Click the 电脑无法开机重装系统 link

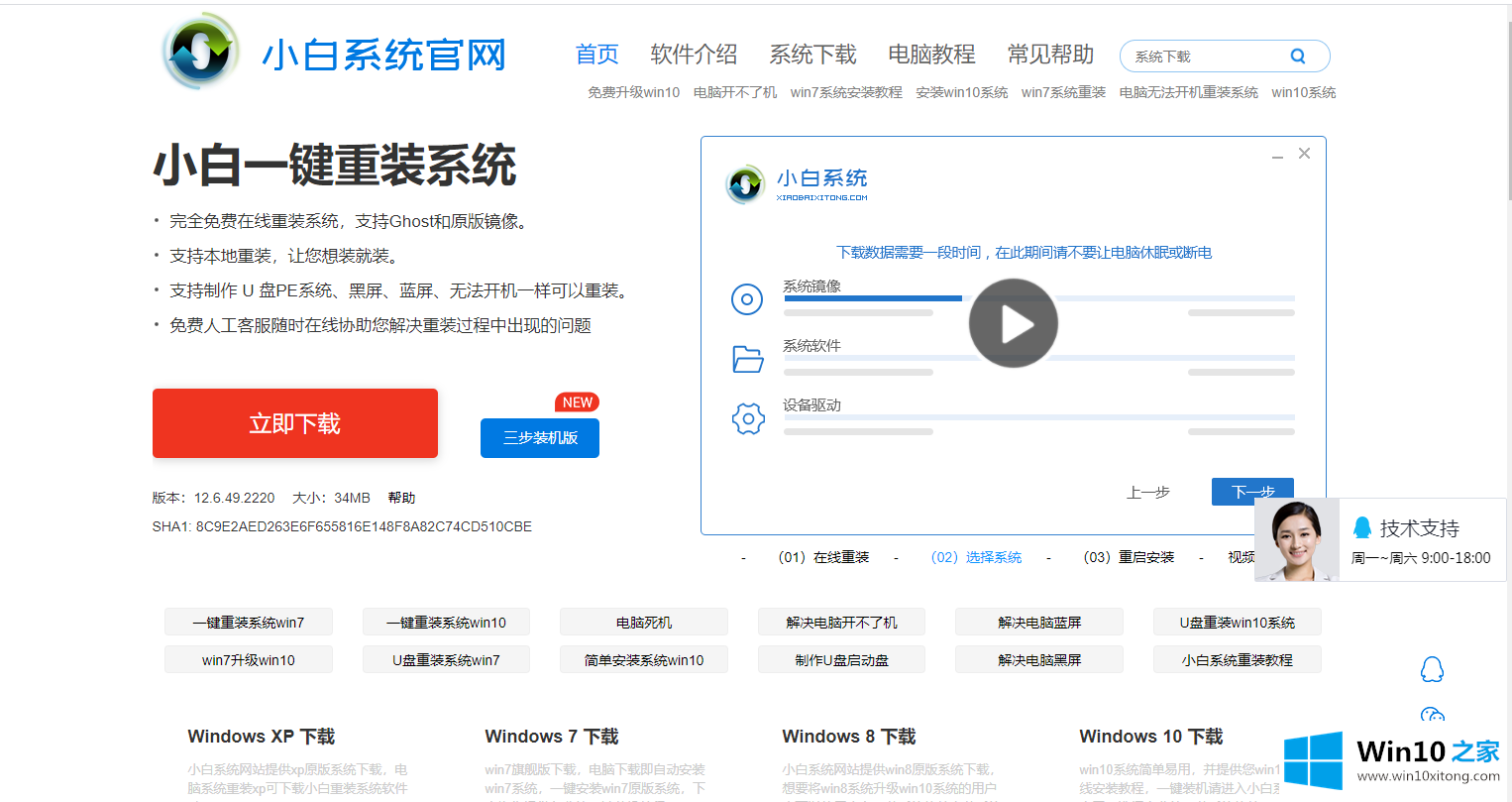click(1189, 92)
